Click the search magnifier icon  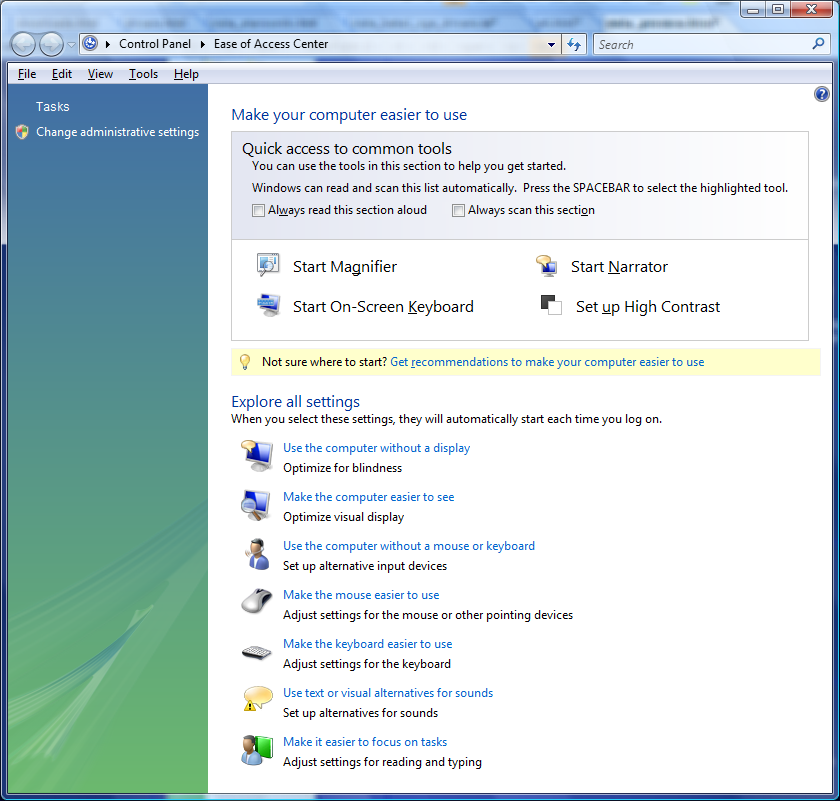tap(818, 44)
